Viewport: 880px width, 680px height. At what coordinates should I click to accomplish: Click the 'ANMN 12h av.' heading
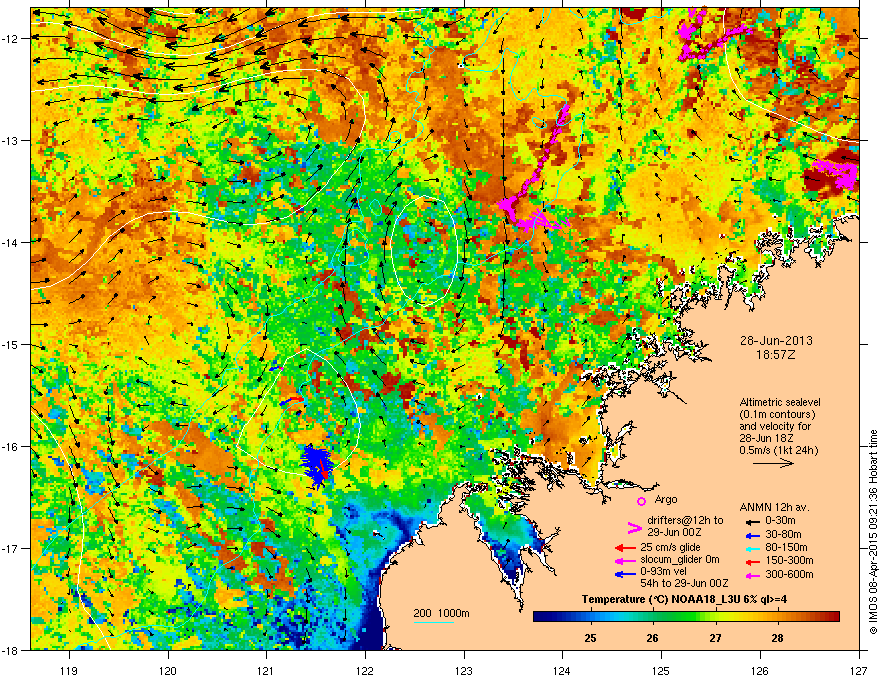point(774,508)
